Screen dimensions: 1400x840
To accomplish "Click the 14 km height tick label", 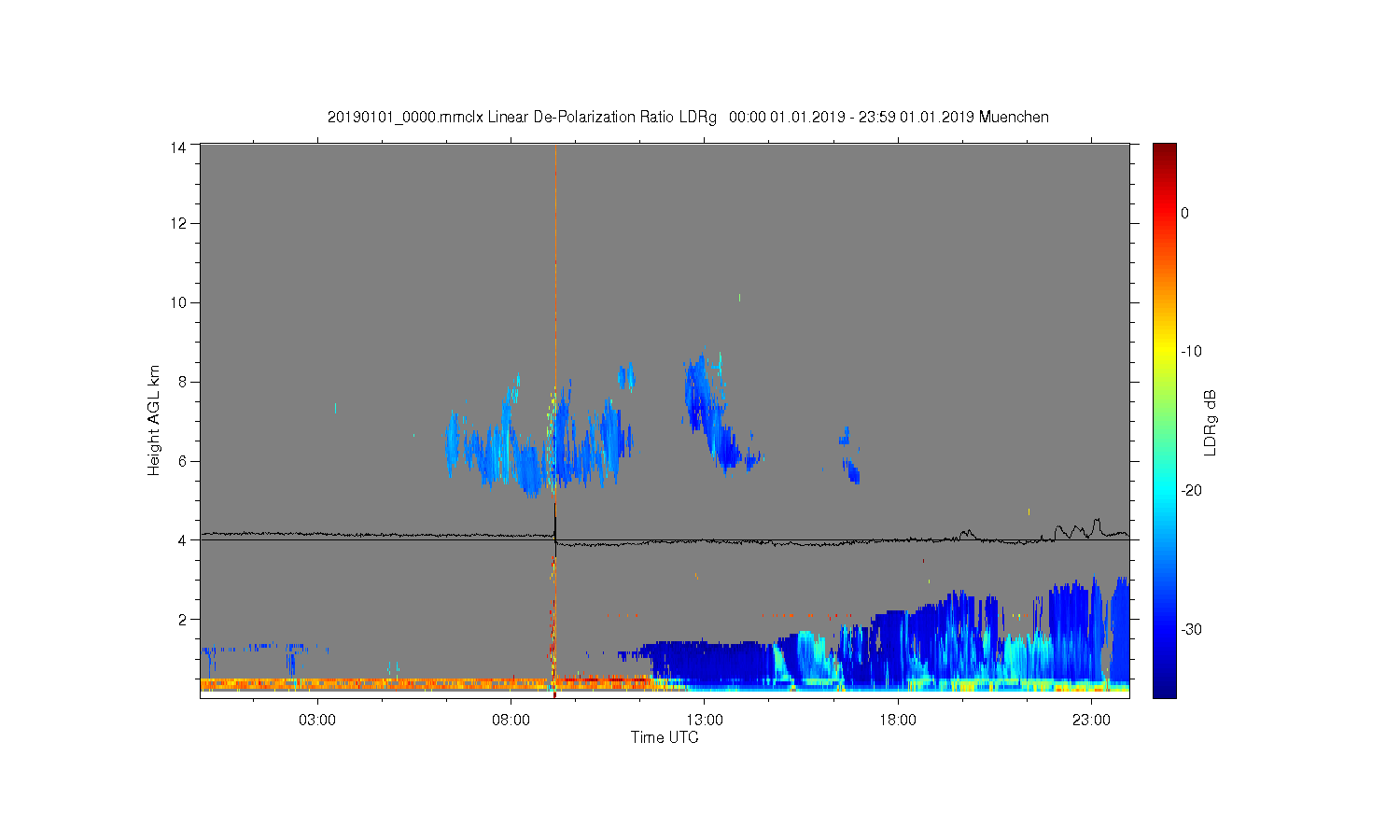I will click(178, 147).
